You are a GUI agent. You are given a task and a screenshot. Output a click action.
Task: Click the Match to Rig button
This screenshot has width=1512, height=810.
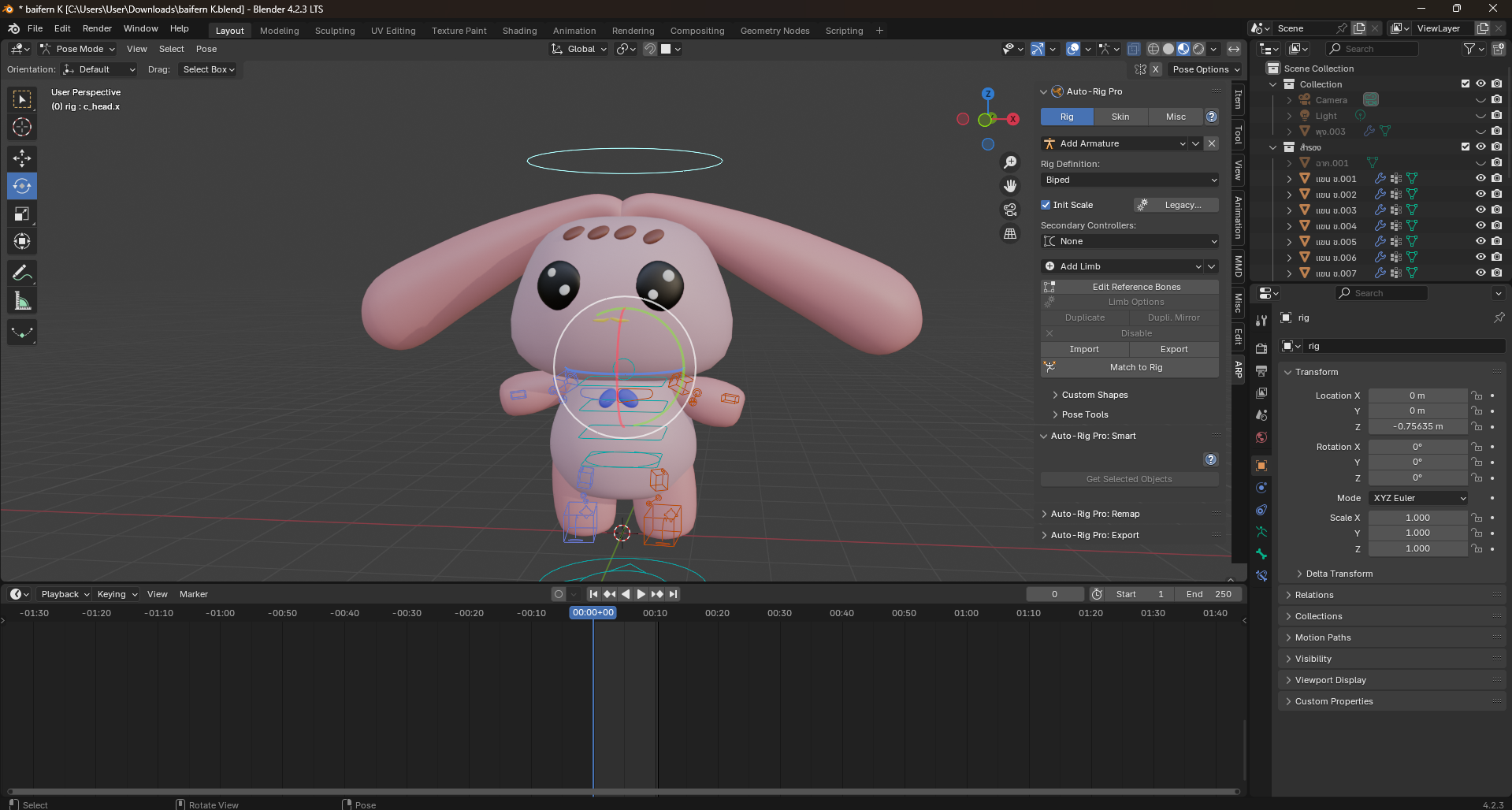[x=1135, y=367]
